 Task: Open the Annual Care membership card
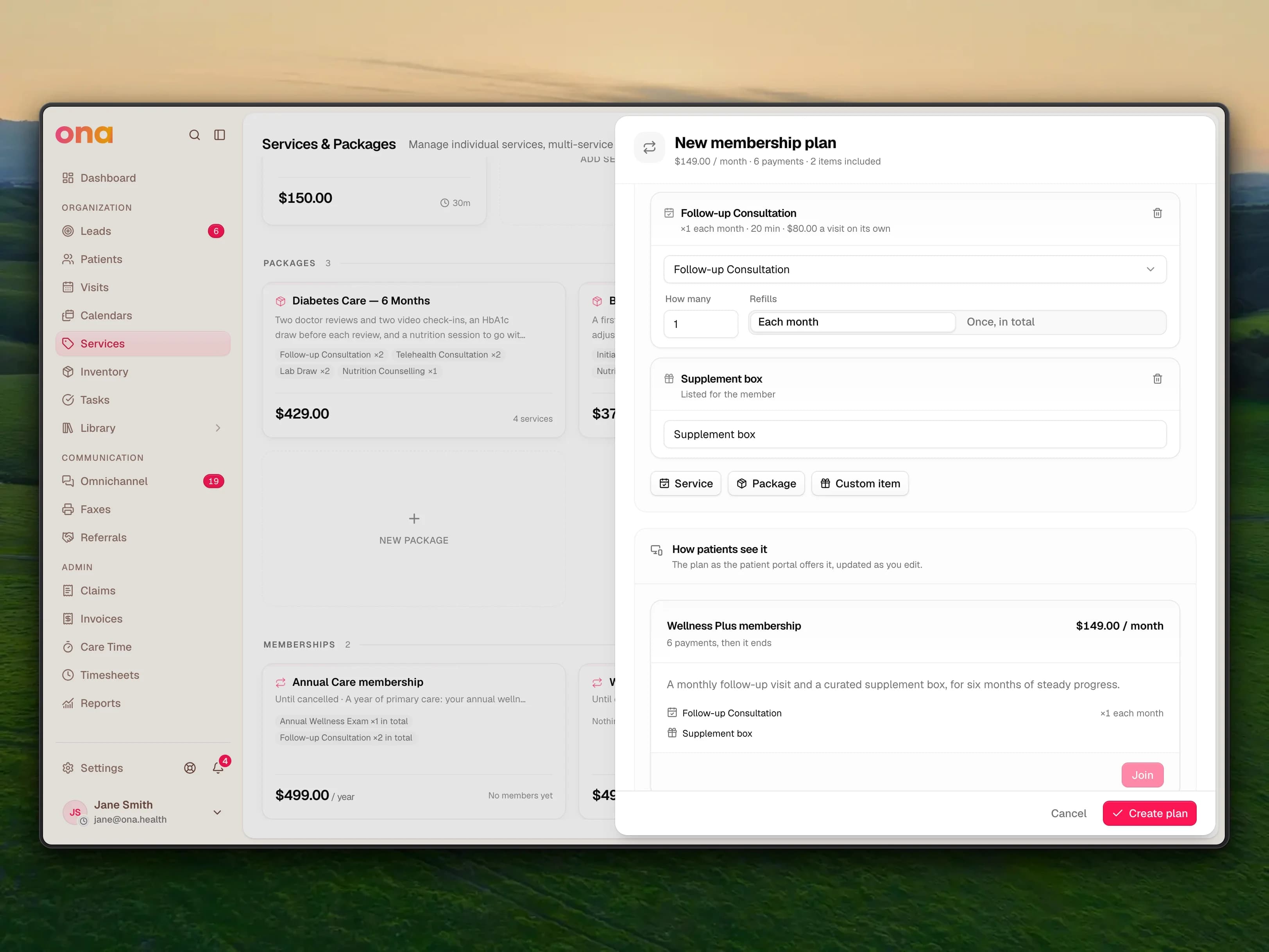(x=413, y=741)
